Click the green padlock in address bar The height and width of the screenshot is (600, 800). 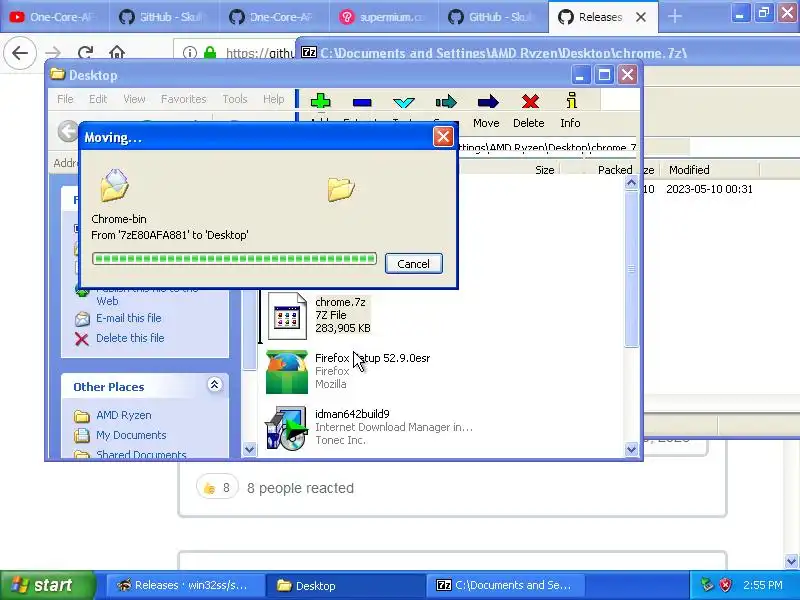point(210,53)
